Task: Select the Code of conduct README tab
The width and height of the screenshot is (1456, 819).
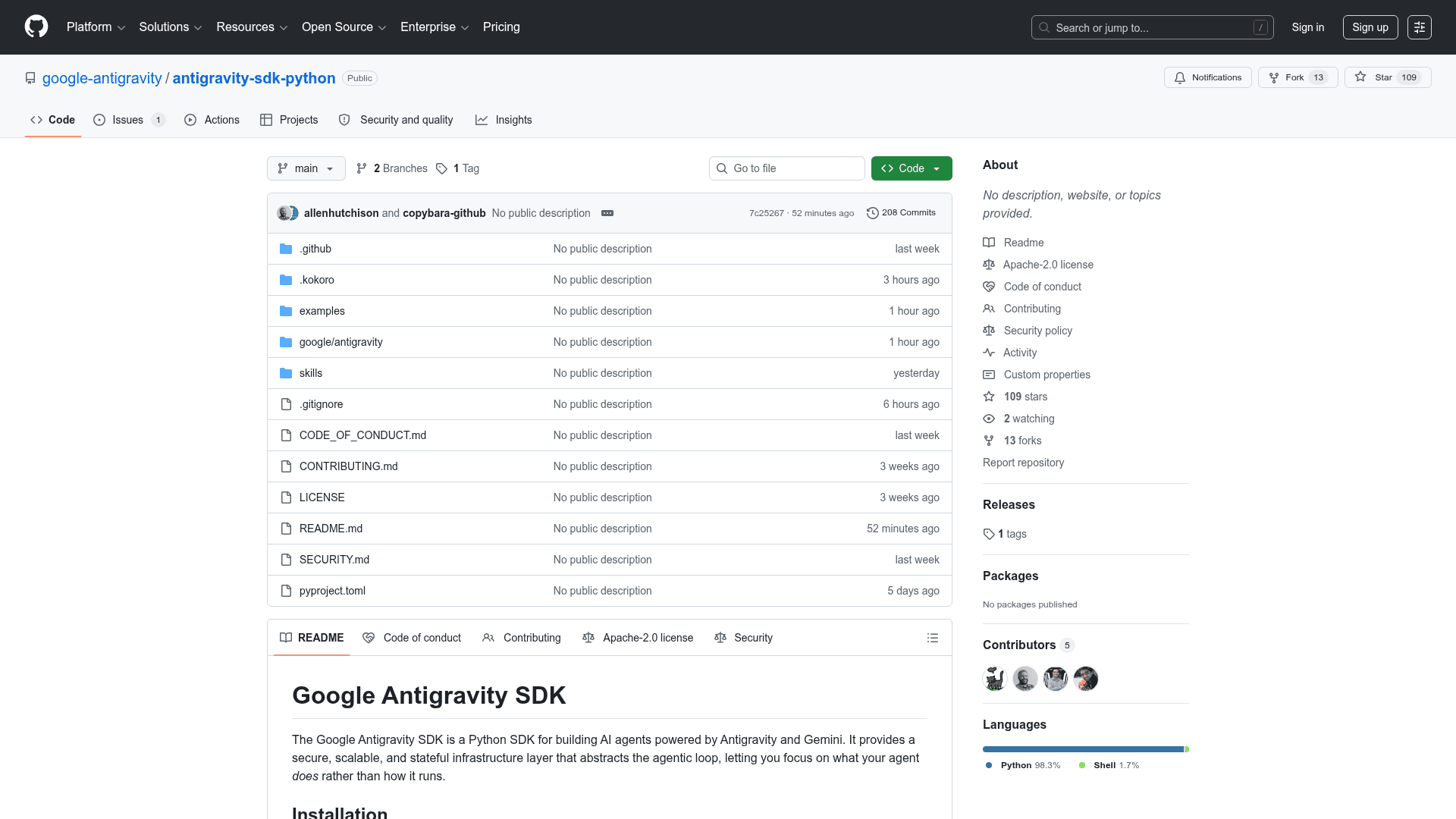Action: click(412, 638)
